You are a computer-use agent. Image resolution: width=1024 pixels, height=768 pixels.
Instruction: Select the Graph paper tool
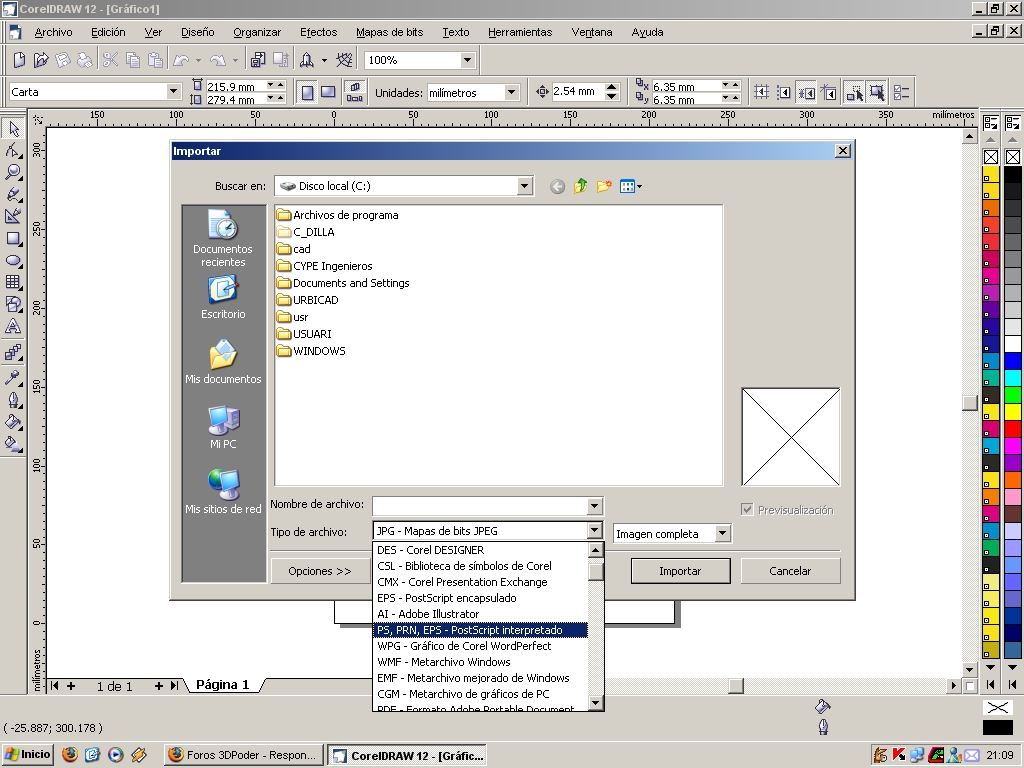[13, 282]
